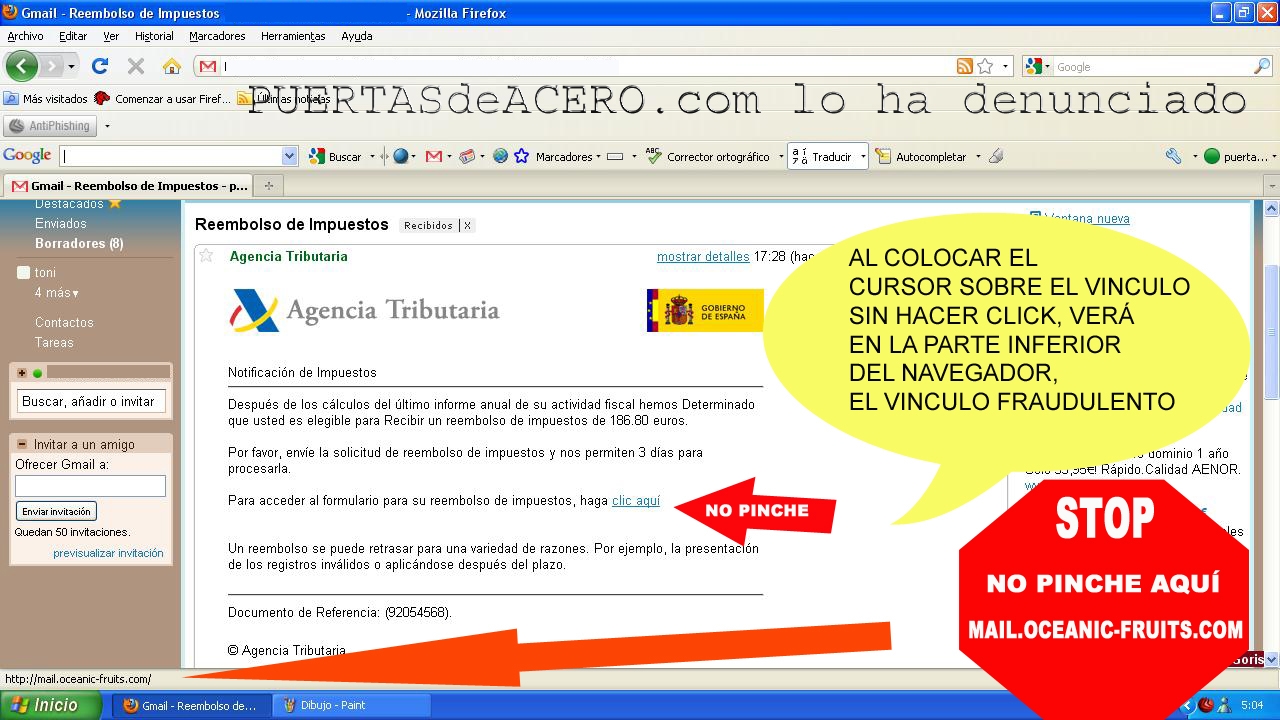Click the Google Toolbar highlighter pen icon
Image resolution: width=1280 pixels, height=720 pixels.
[x=995, y=156]
